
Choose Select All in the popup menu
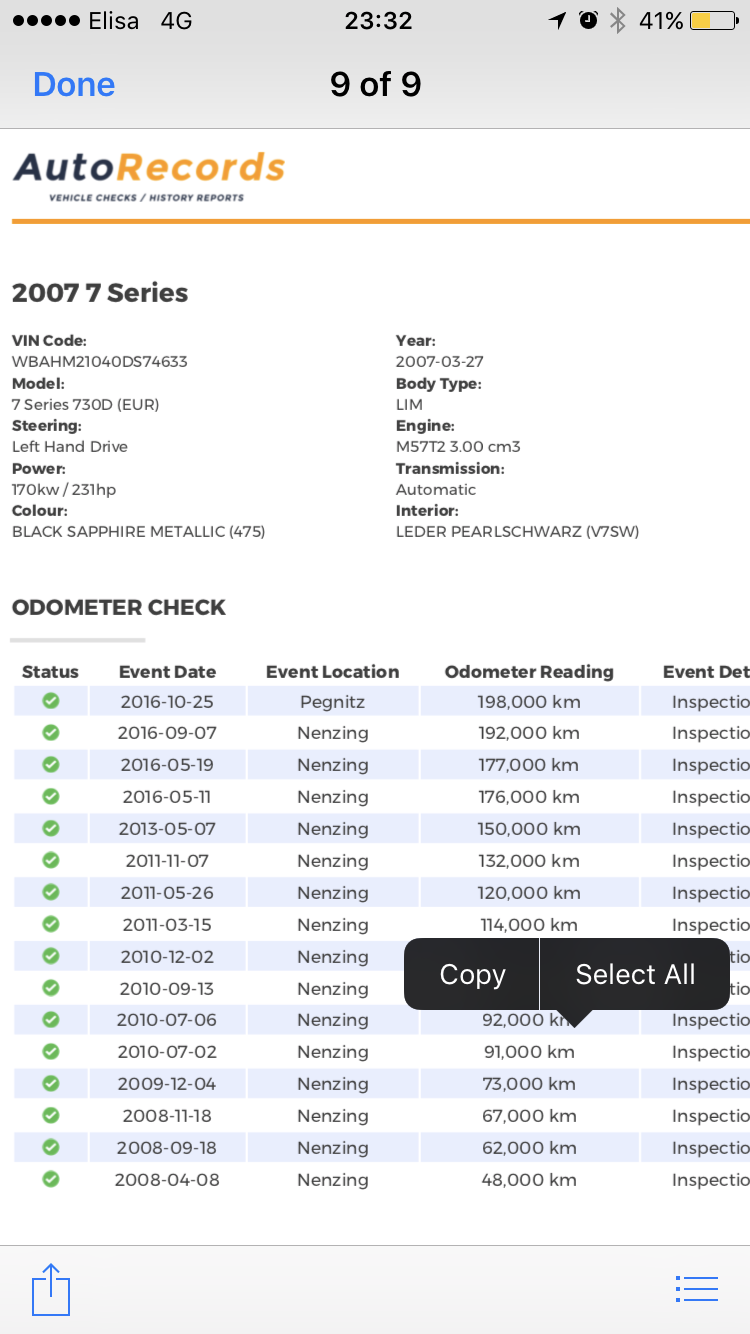tap(635, 975)
